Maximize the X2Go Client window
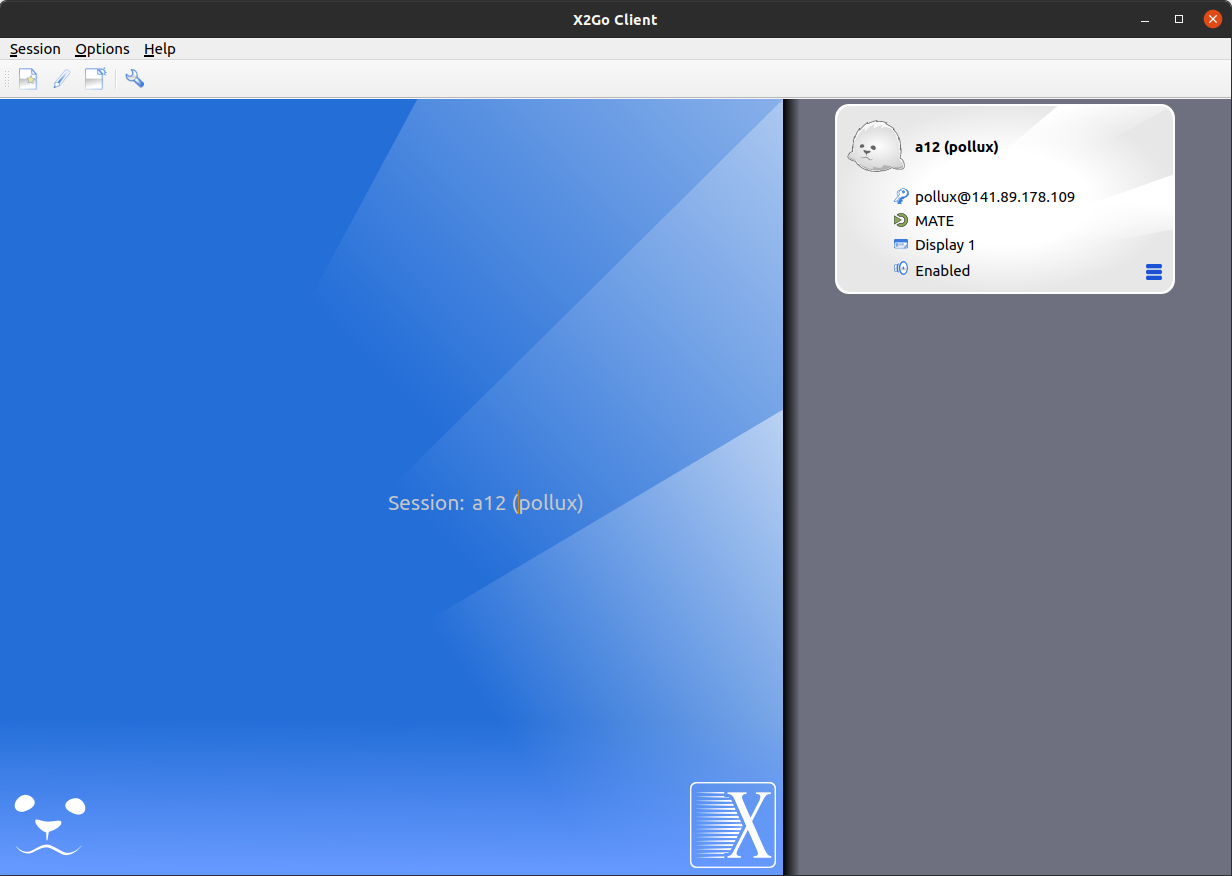The width and height of the screenshot is (1232, 876). [1179, 19]
